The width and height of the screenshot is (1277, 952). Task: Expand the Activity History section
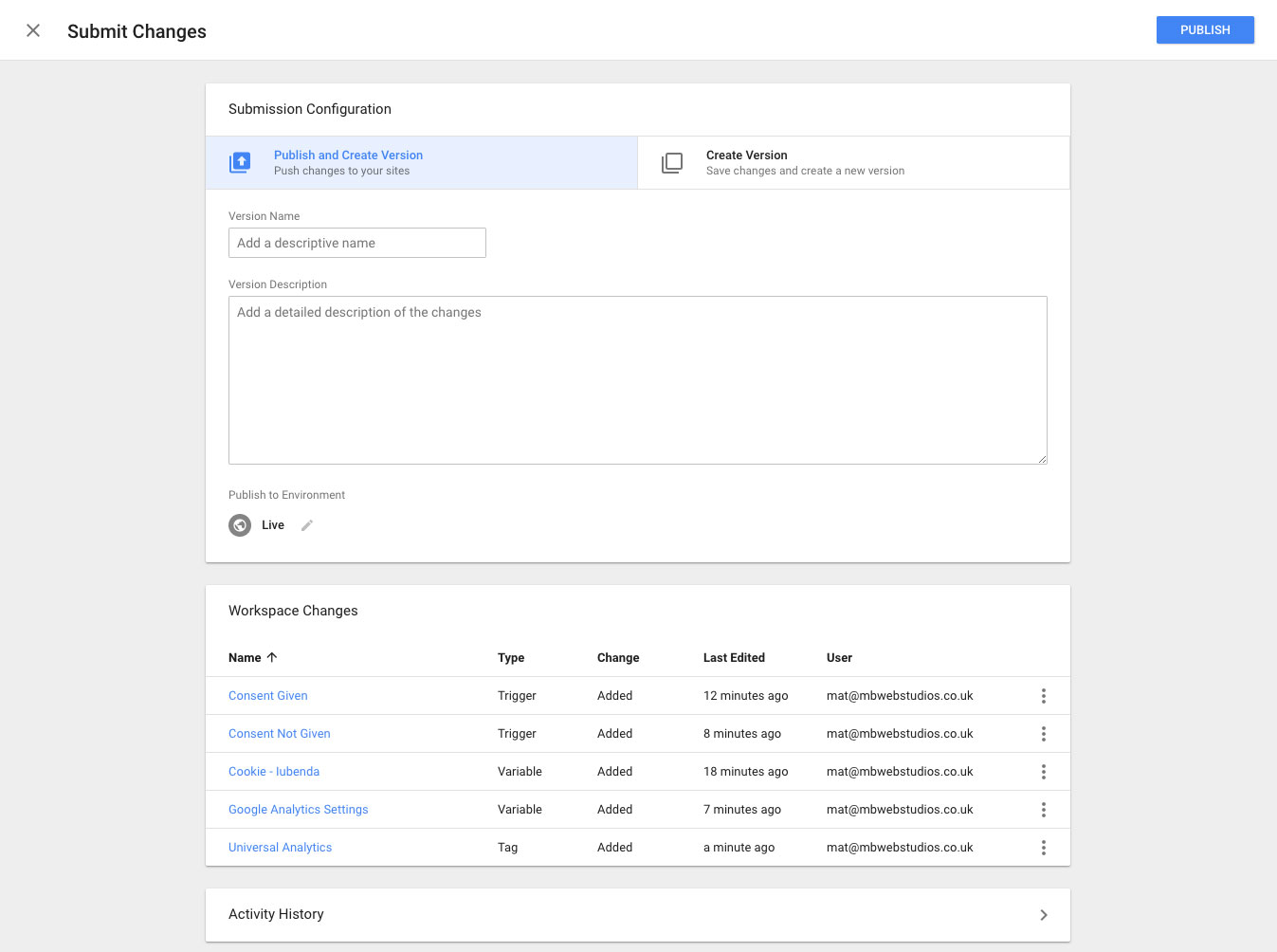[x=638, y=915]
